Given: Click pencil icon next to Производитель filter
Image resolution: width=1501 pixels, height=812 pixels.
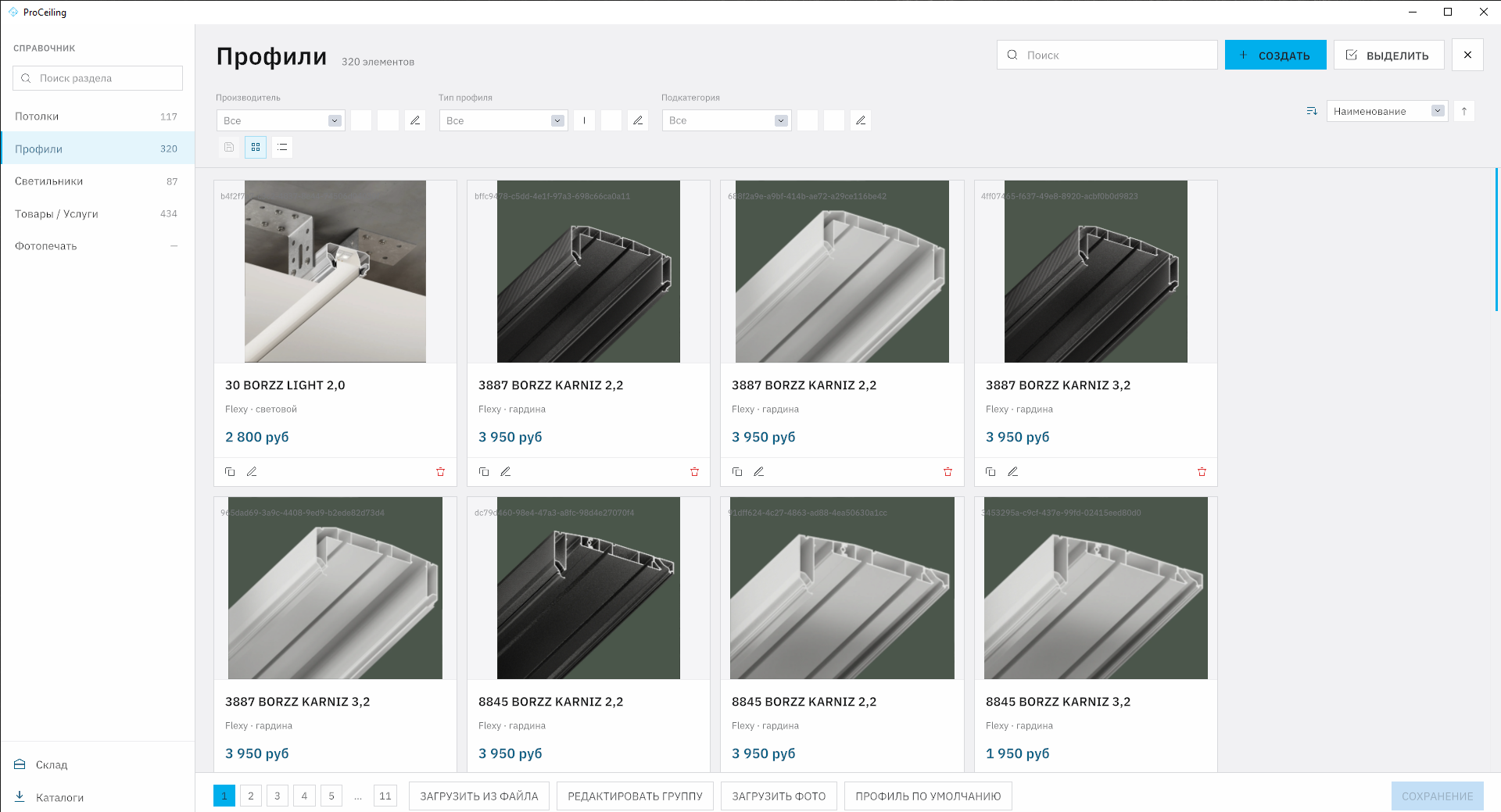Looking at the screenshot, I should (x=415, y=120).
